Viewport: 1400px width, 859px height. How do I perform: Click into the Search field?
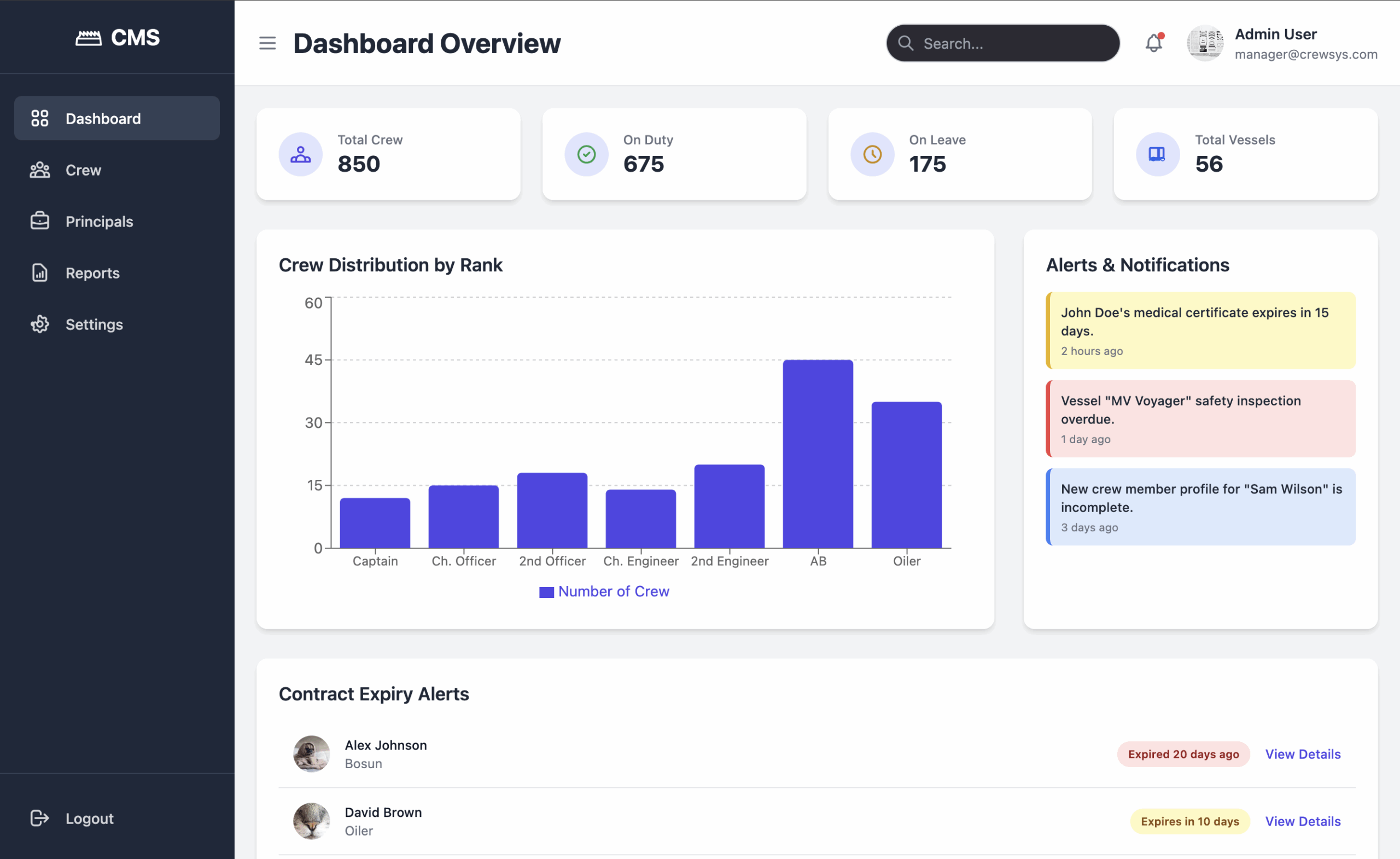tap(1011, 43)
